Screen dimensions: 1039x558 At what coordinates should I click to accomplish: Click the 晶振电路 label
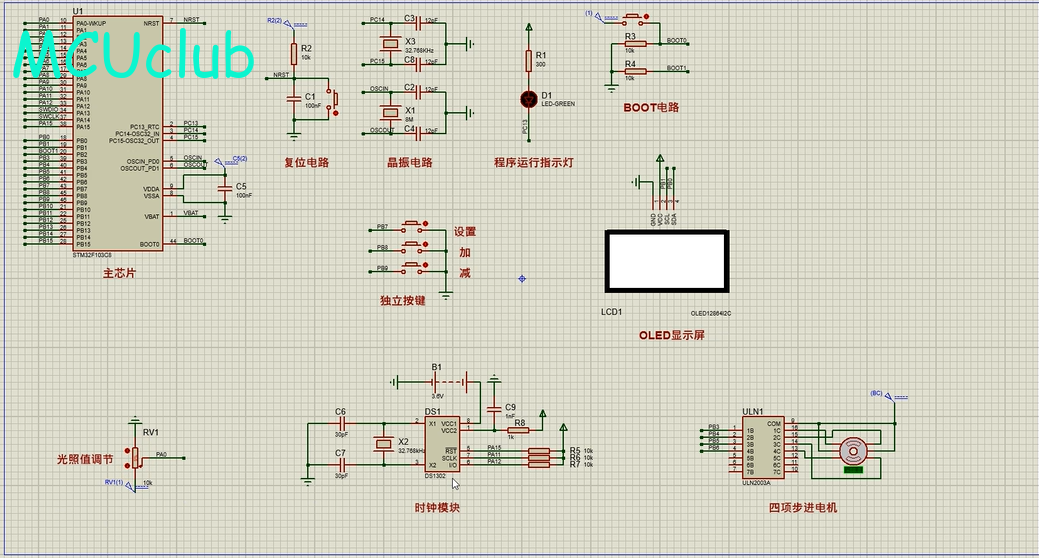(x=410, y=162)
